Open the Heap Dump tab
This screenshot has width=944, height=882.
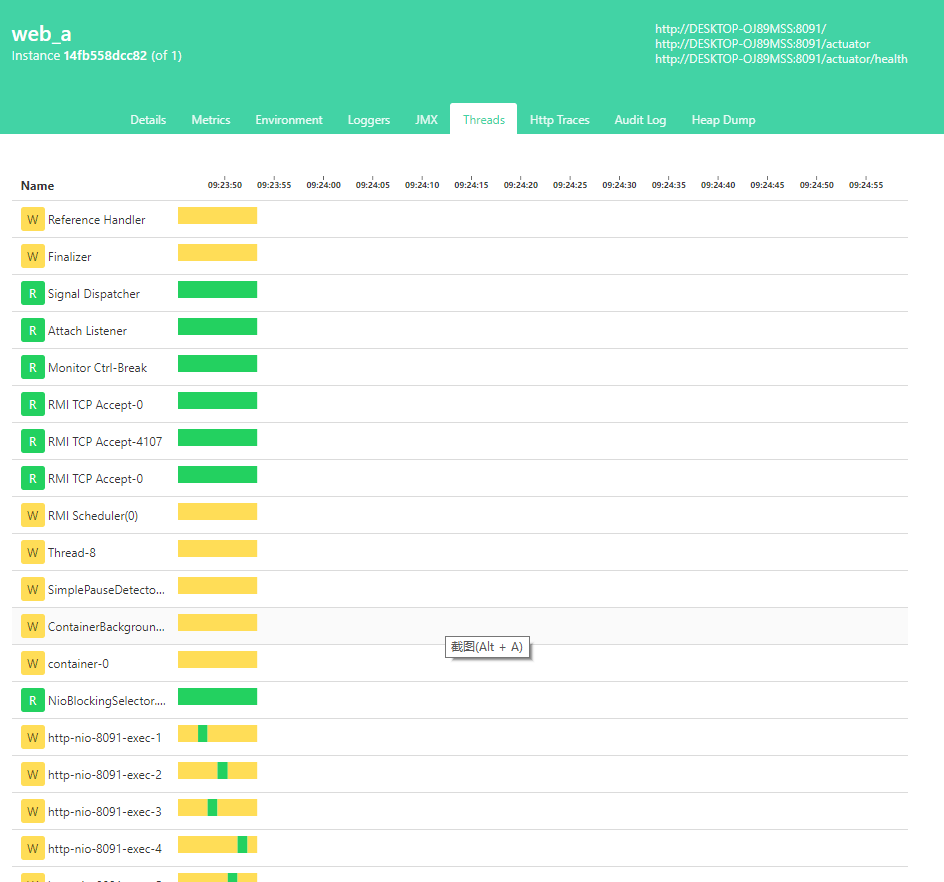click(x=723, y=120)
